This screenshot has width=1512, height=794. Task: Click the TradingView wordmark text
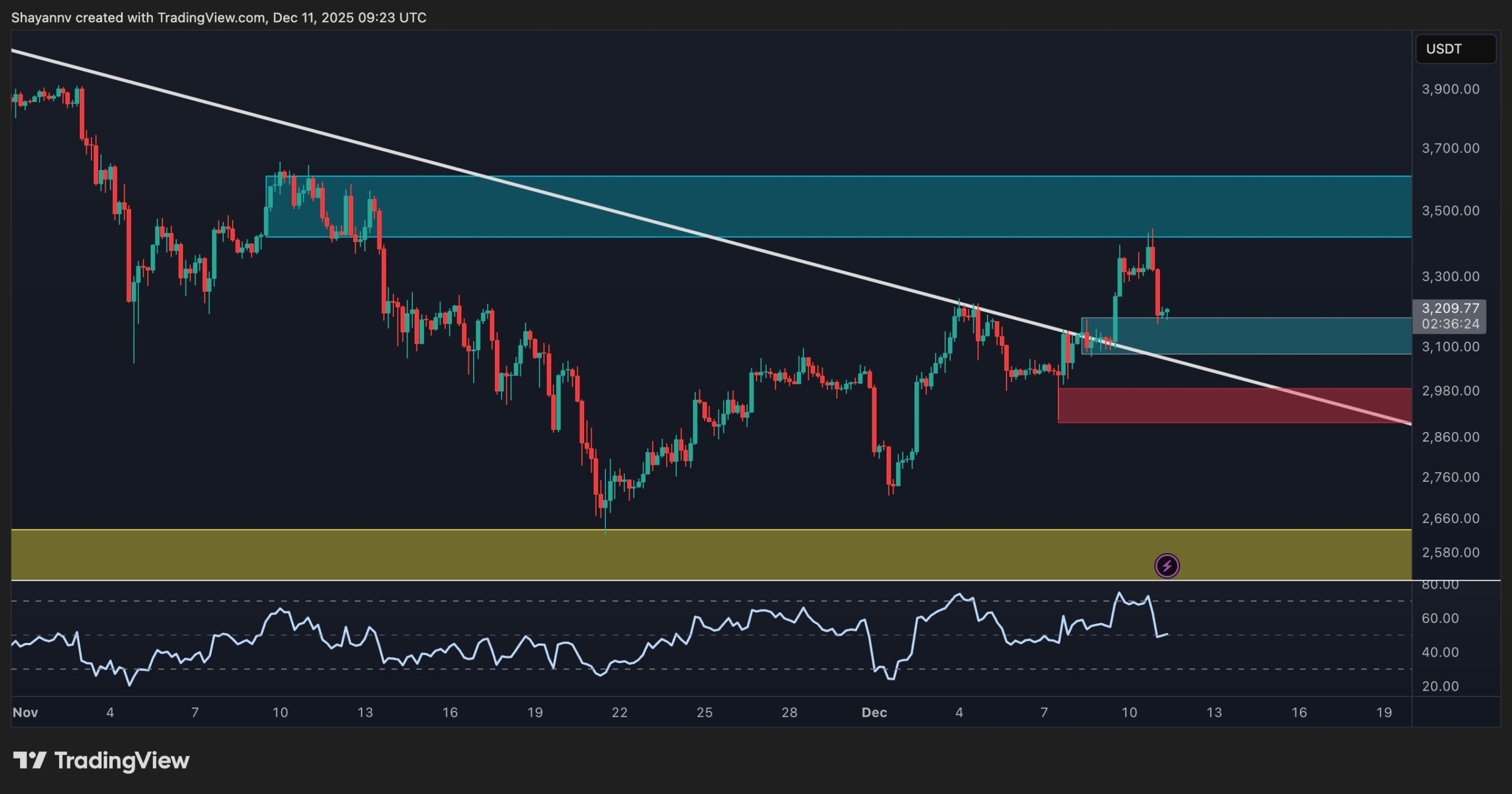[122, 760]
